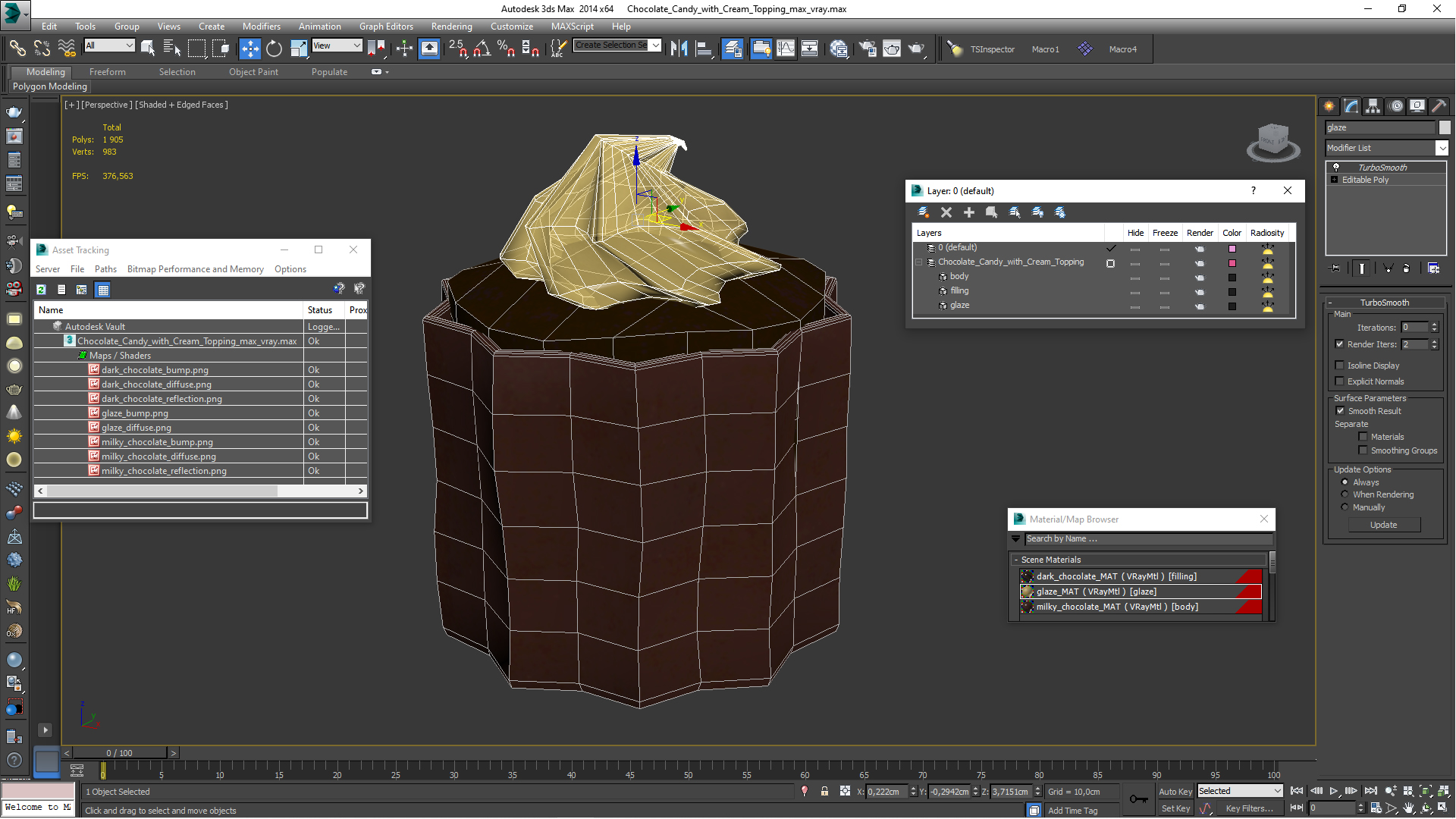The height and width of the screenshot is (819, 1456).
Task: Enable Separate by Materials checkbox
Action: pos(1363,436)
